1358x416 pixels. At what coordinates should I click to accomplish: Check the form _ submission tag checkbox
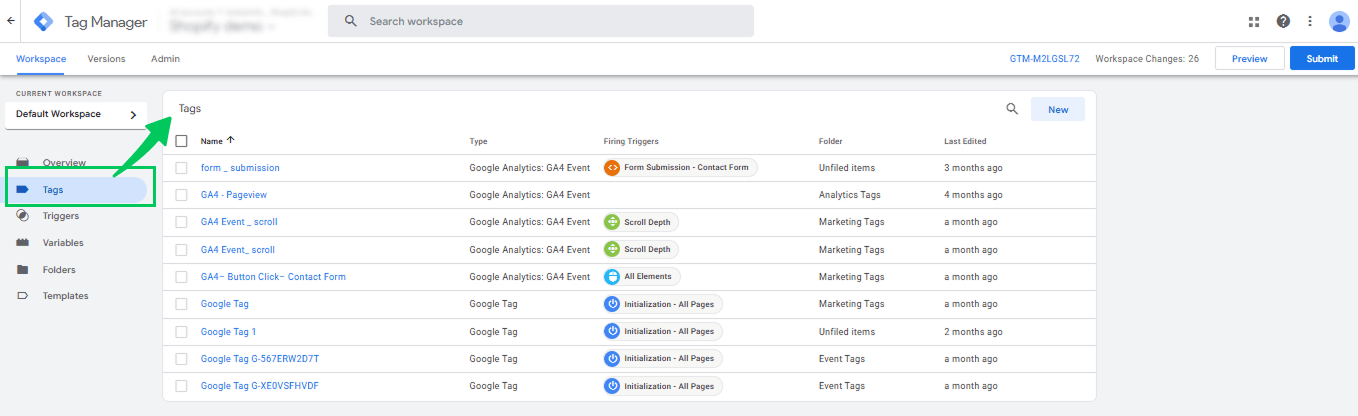[181, 168]
